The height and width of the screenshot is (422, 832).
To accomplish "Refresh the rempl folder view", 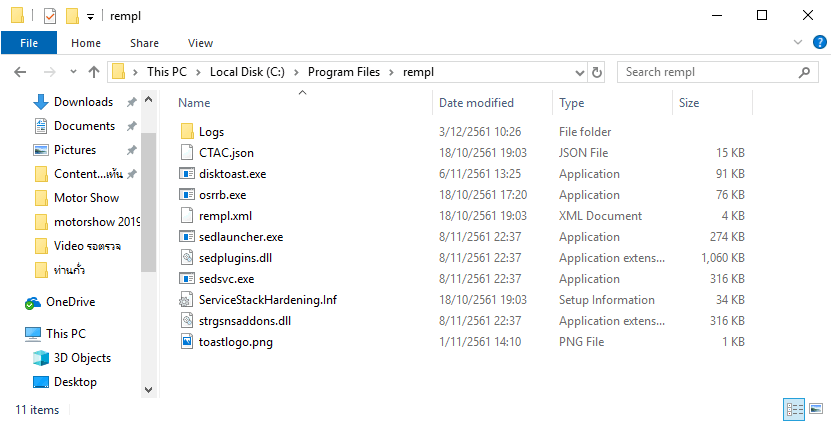I will click(x=598, y=72).
